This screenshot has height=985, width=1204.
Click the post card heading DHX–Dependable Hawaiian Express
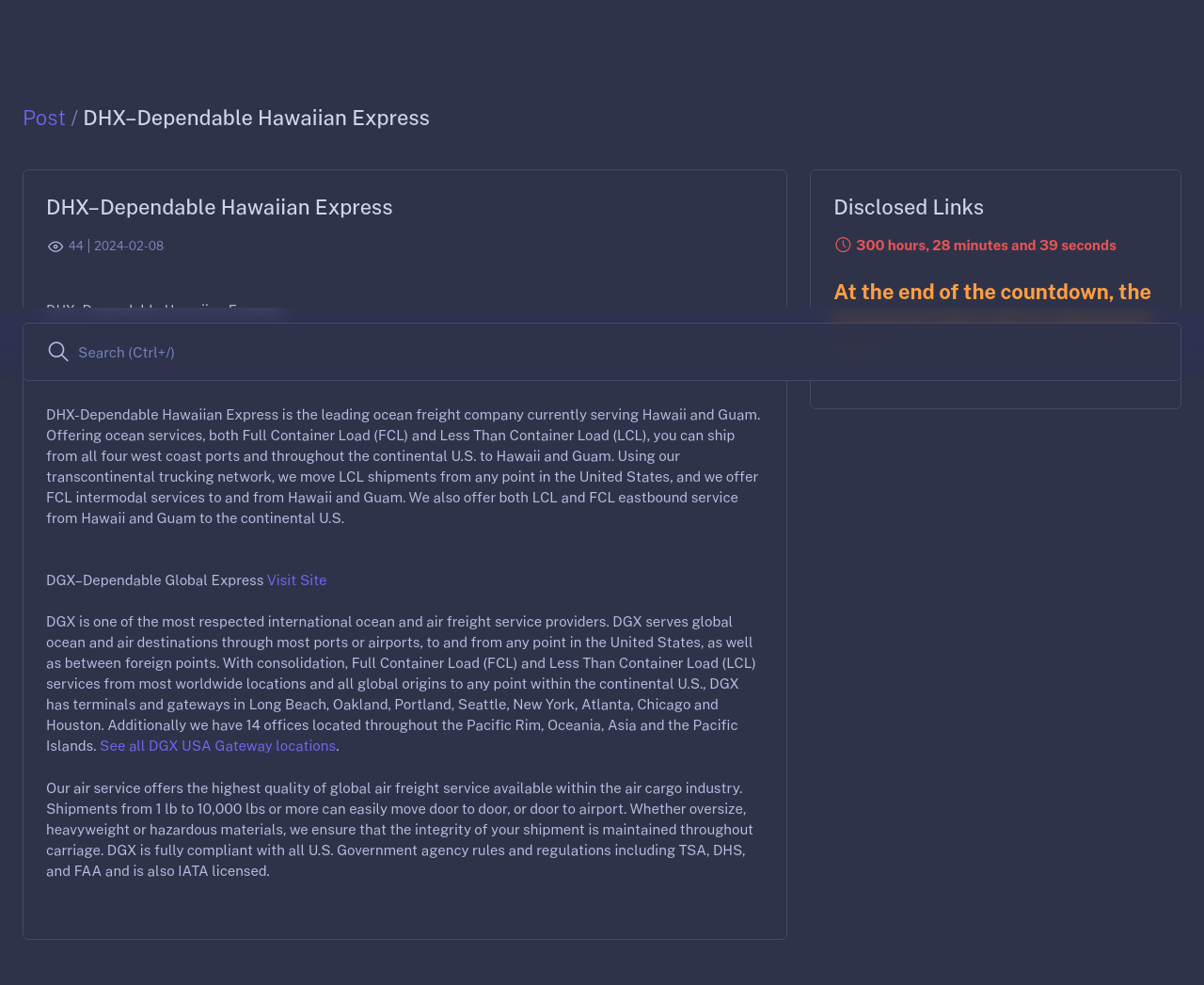pyautogui.click(x=219, y=208)
